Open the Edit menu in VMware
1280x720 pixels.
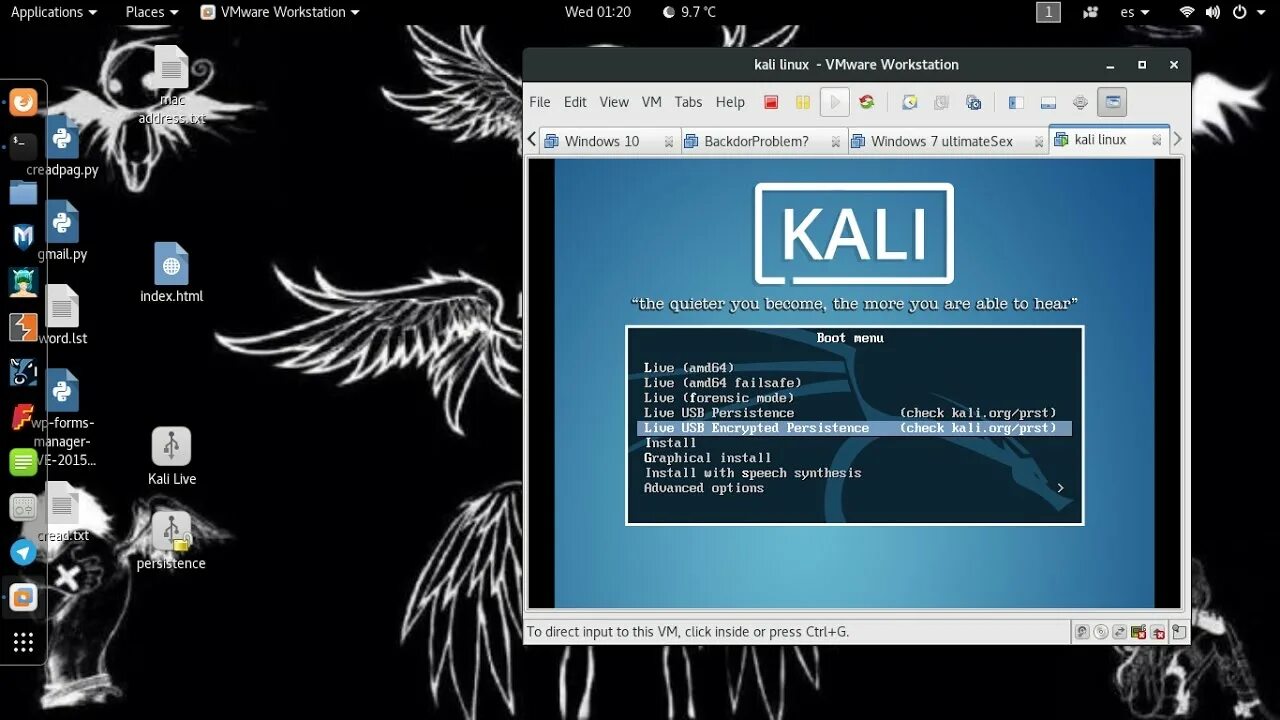(x=575, y=102)
